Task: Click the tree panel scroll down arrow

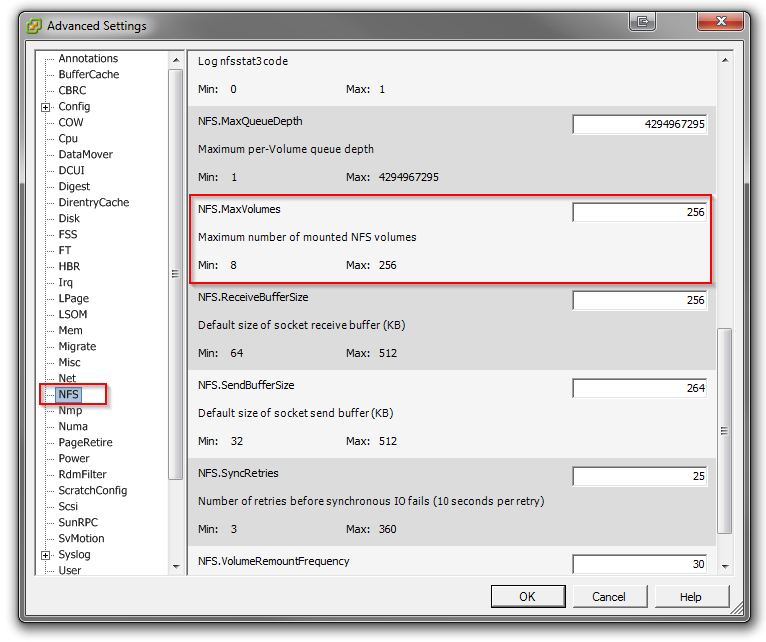Action: click(x=176, y=566)
